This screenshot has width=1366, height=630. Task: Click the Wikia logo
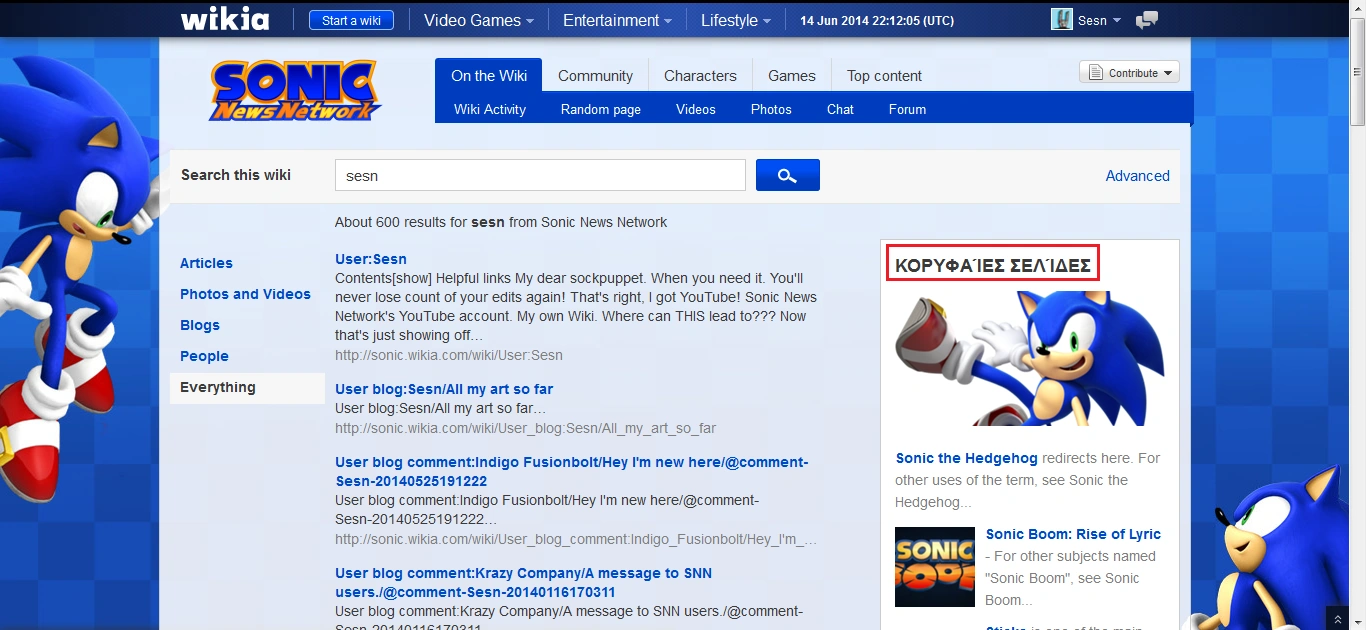[x=225, y=20]
